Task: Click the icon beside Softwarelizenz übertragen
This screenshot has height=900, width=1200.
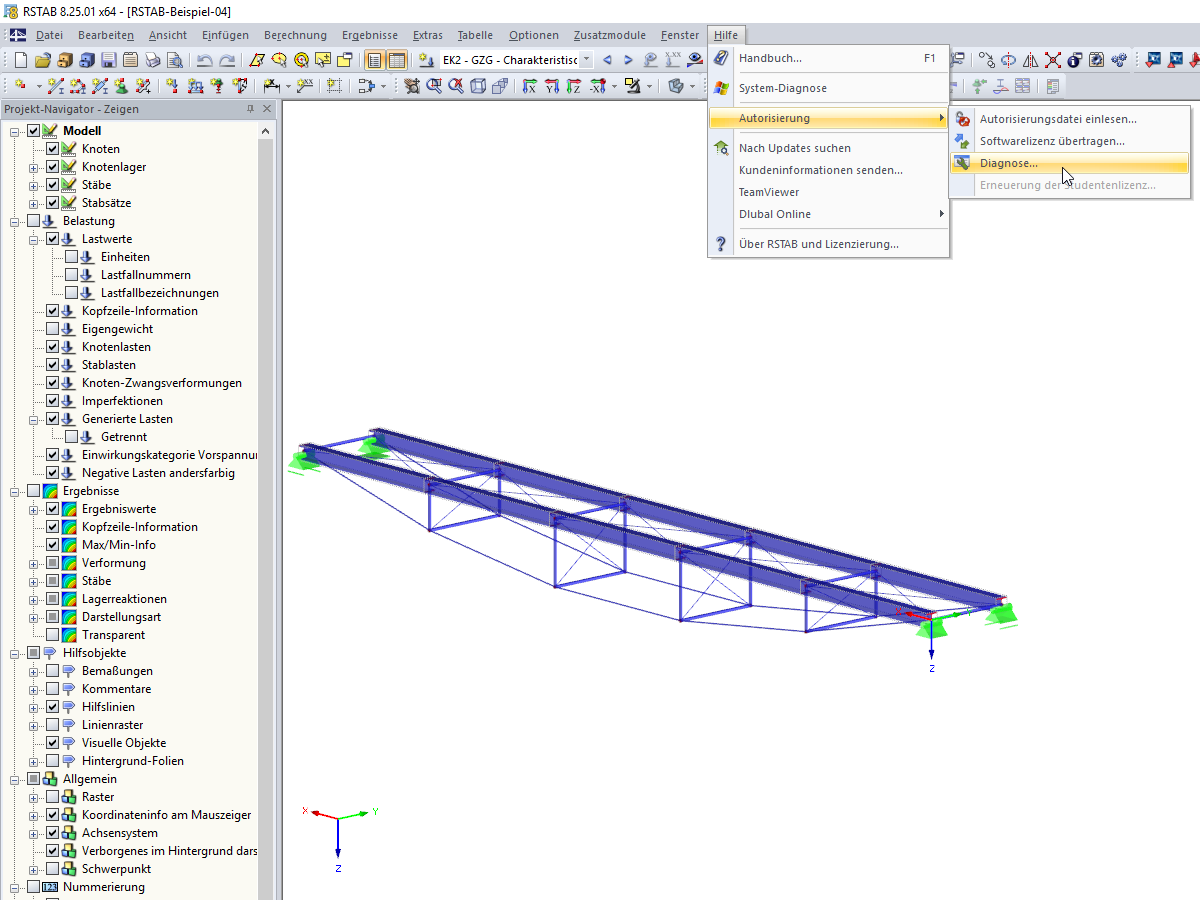Action: click(x=962, y=141)
